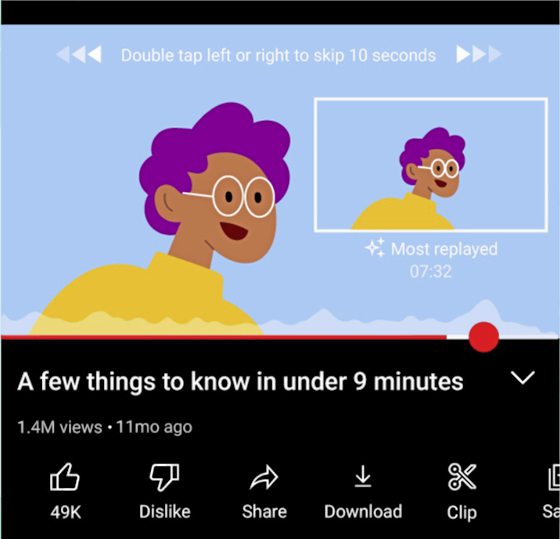Tap the Download arrow icon
The height and width of the screenshot is (539, 560).
pyautogui.click(x=363, y=476)
